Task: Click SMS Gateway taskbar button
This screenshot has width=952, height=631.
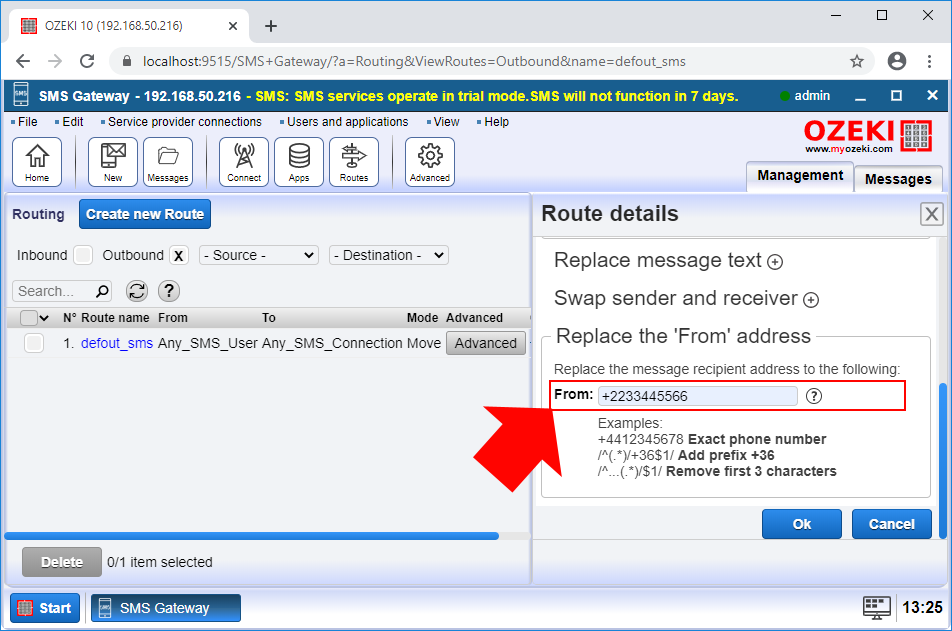Action: (166, 608)
